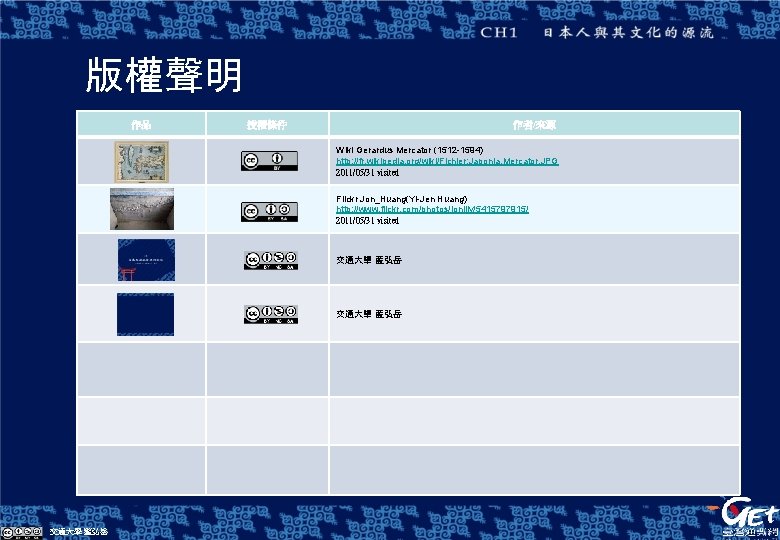This screenshot has height=540, width=780.
Task: Click the 版權聲明 slide title
Action: (164, 75)
